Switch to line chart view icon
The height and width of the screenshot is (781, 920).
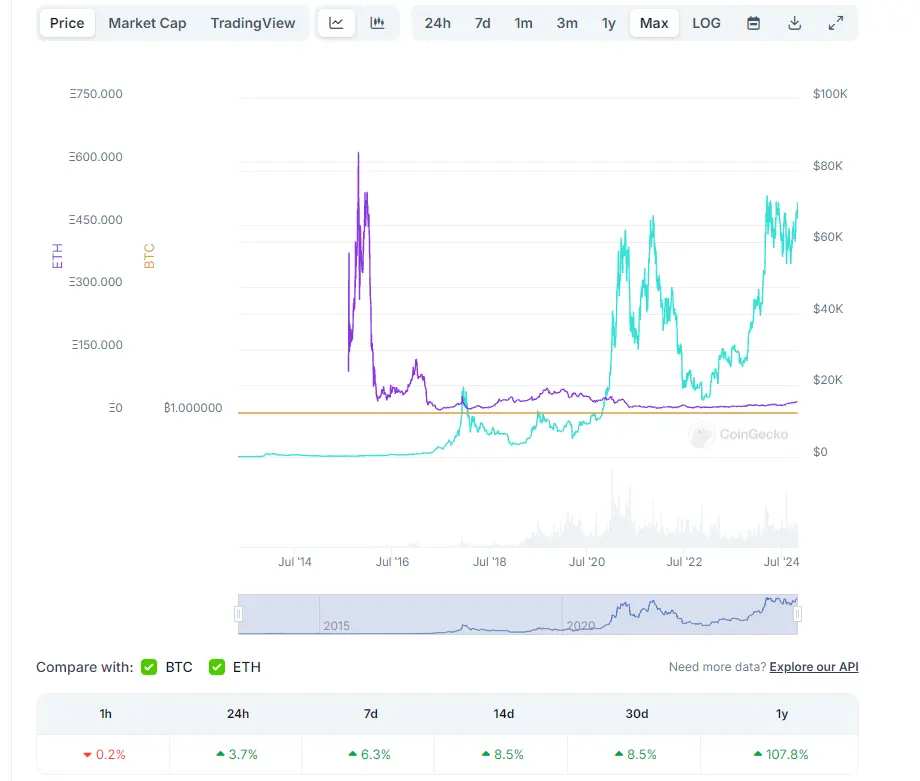coord(336,23)
